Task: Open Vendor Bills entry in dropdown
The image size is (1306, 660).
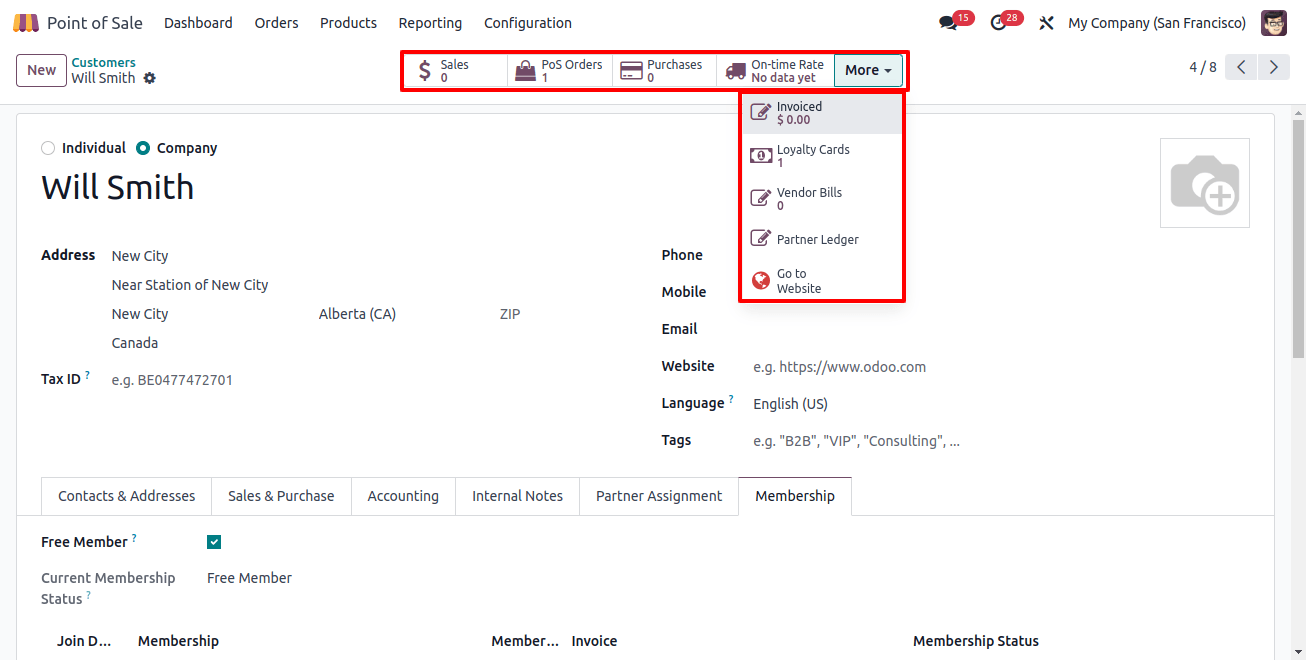Action: (822, 199)
